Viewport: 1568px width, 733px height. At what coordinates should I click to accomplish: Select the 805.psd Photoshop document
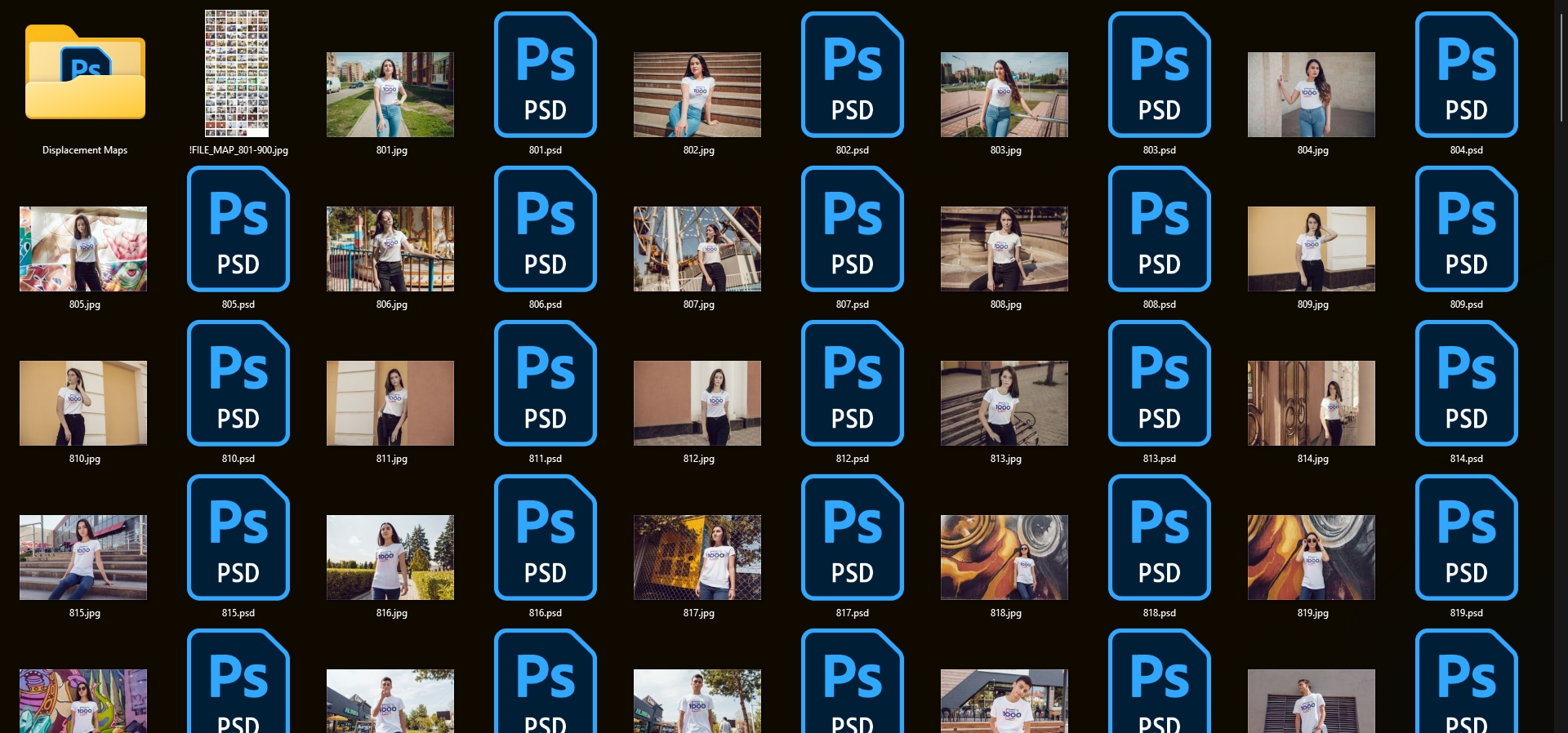click(x=238, y=229)
